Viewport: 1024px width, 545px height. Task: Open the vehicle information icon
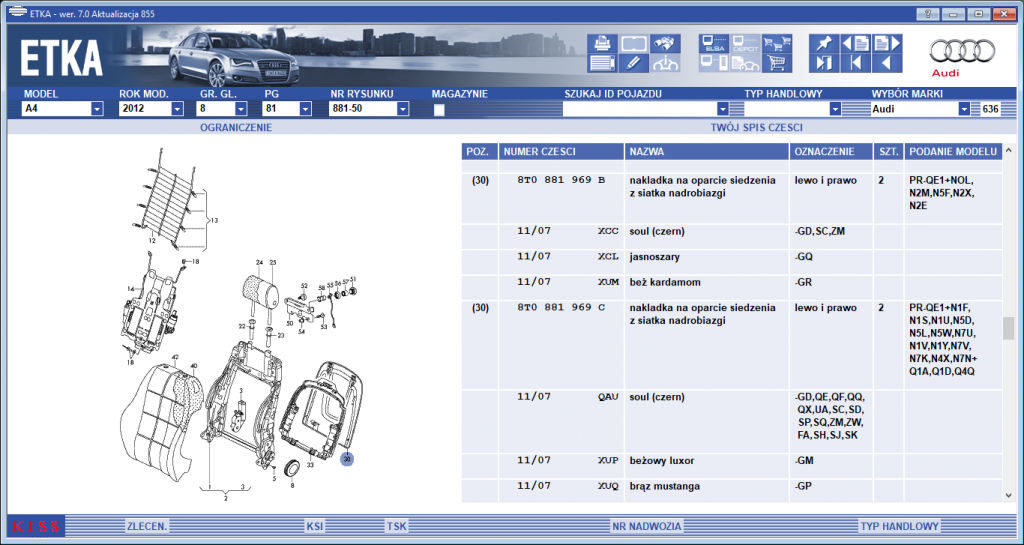point(665,63)
